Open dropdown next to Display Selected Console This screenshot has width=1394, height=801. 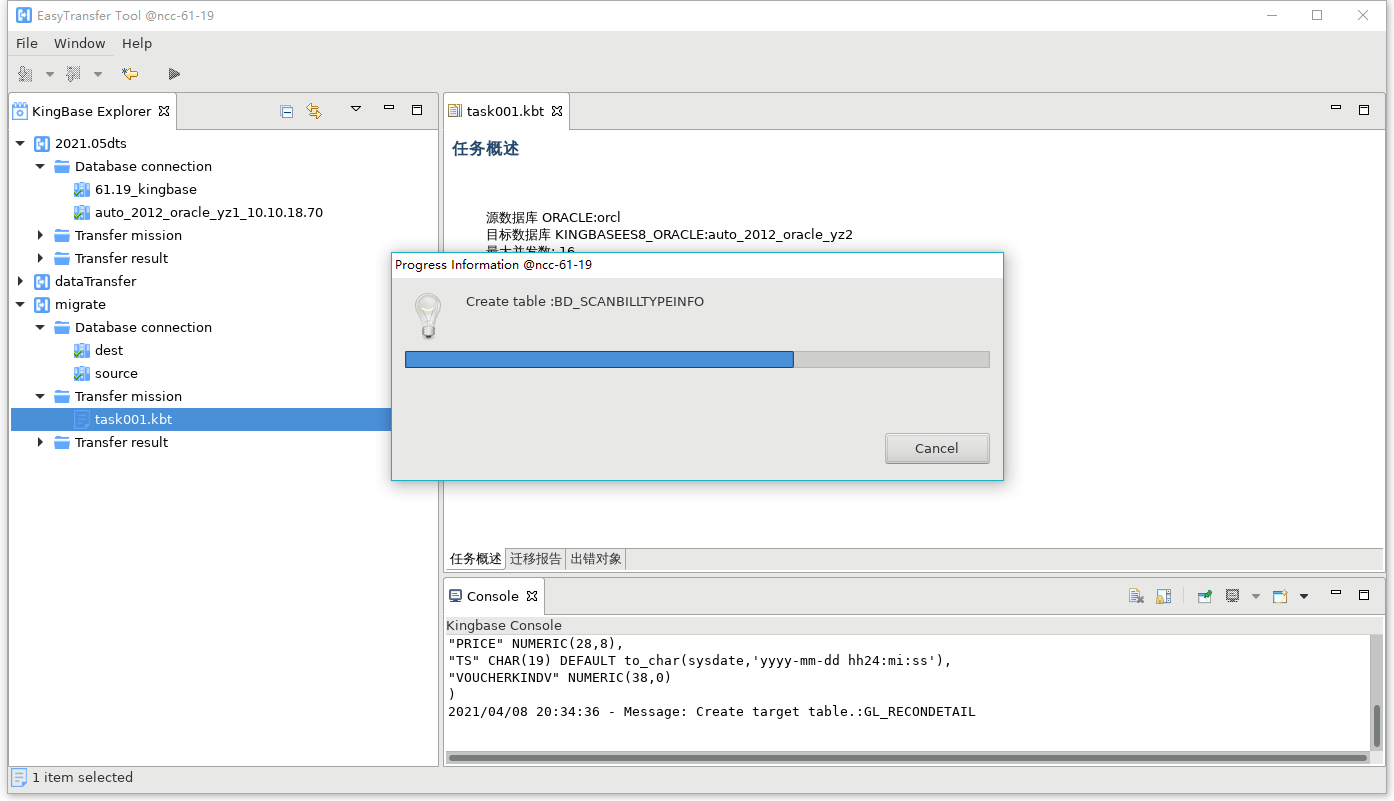[x=1256, y=597]
